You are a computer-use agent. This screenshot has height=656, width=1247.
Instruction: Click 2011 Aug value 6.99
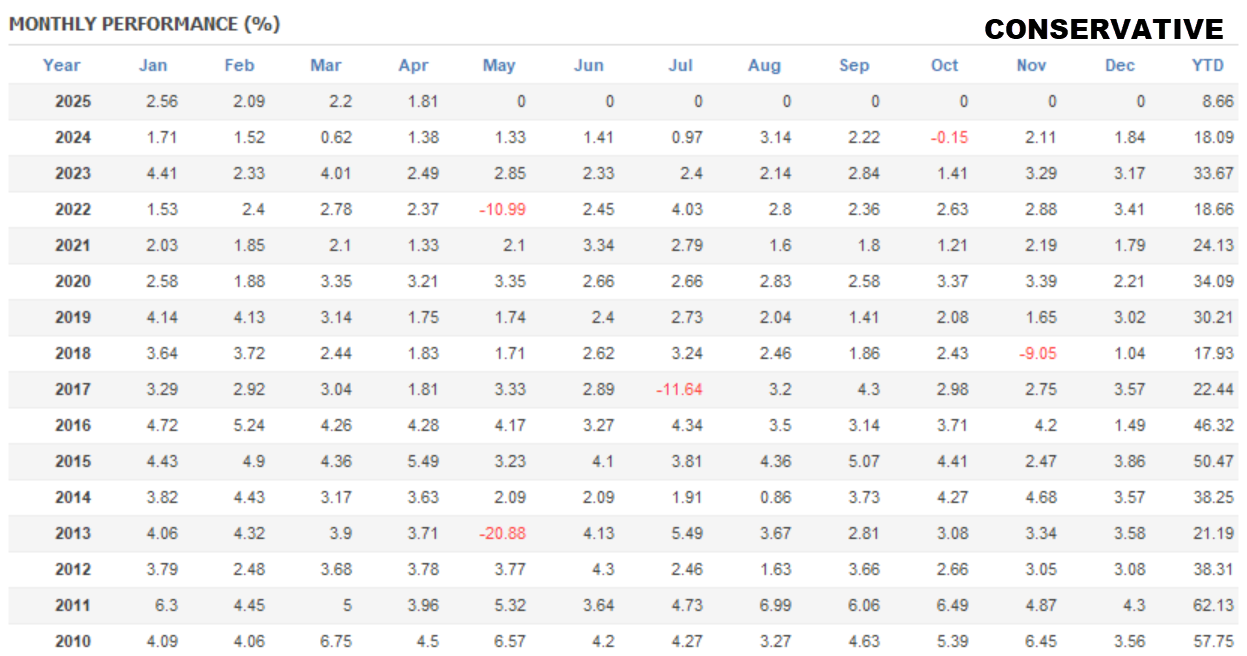pos(776,605)
